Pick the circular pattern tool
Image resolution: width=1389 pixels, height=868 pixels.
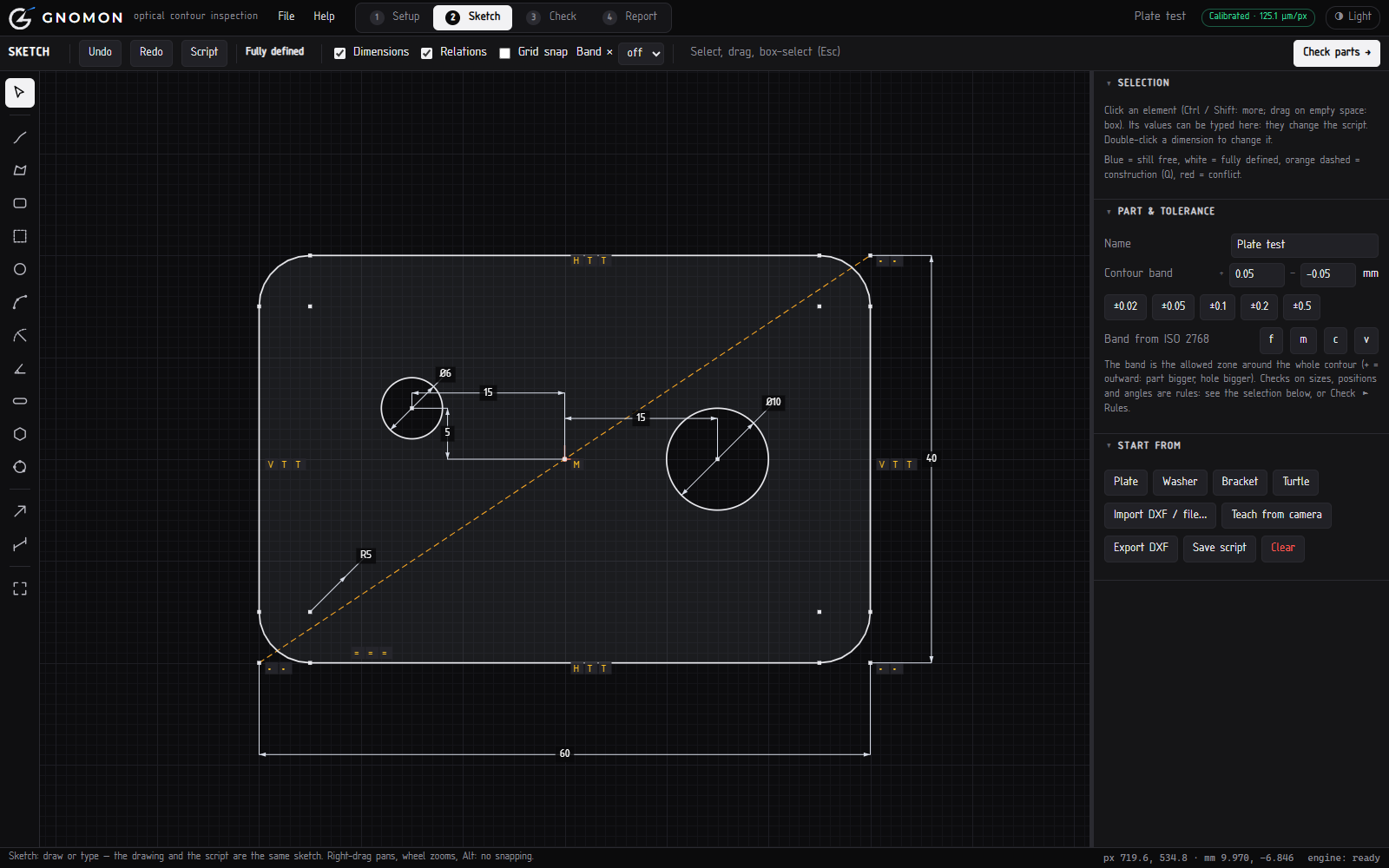click(x=20, y=467)
